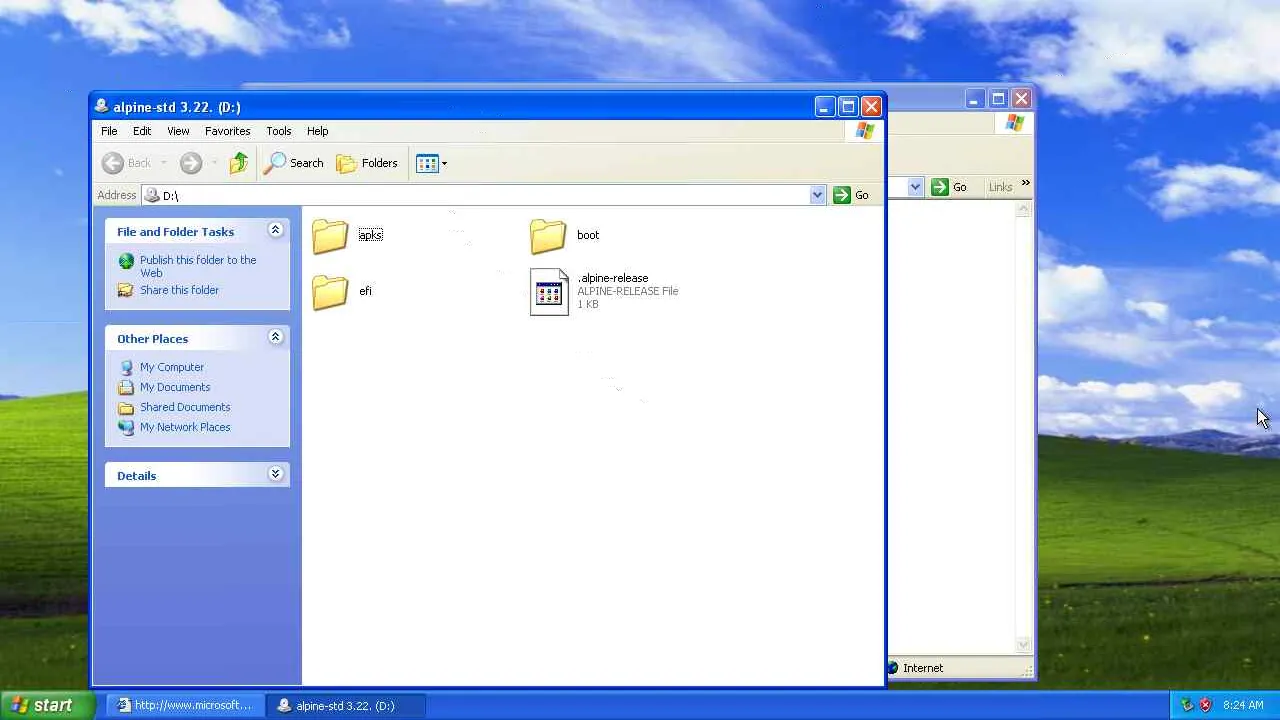
Task: Click the Safely Remove Hardware tray icon
Action: tap(1187, 705)
